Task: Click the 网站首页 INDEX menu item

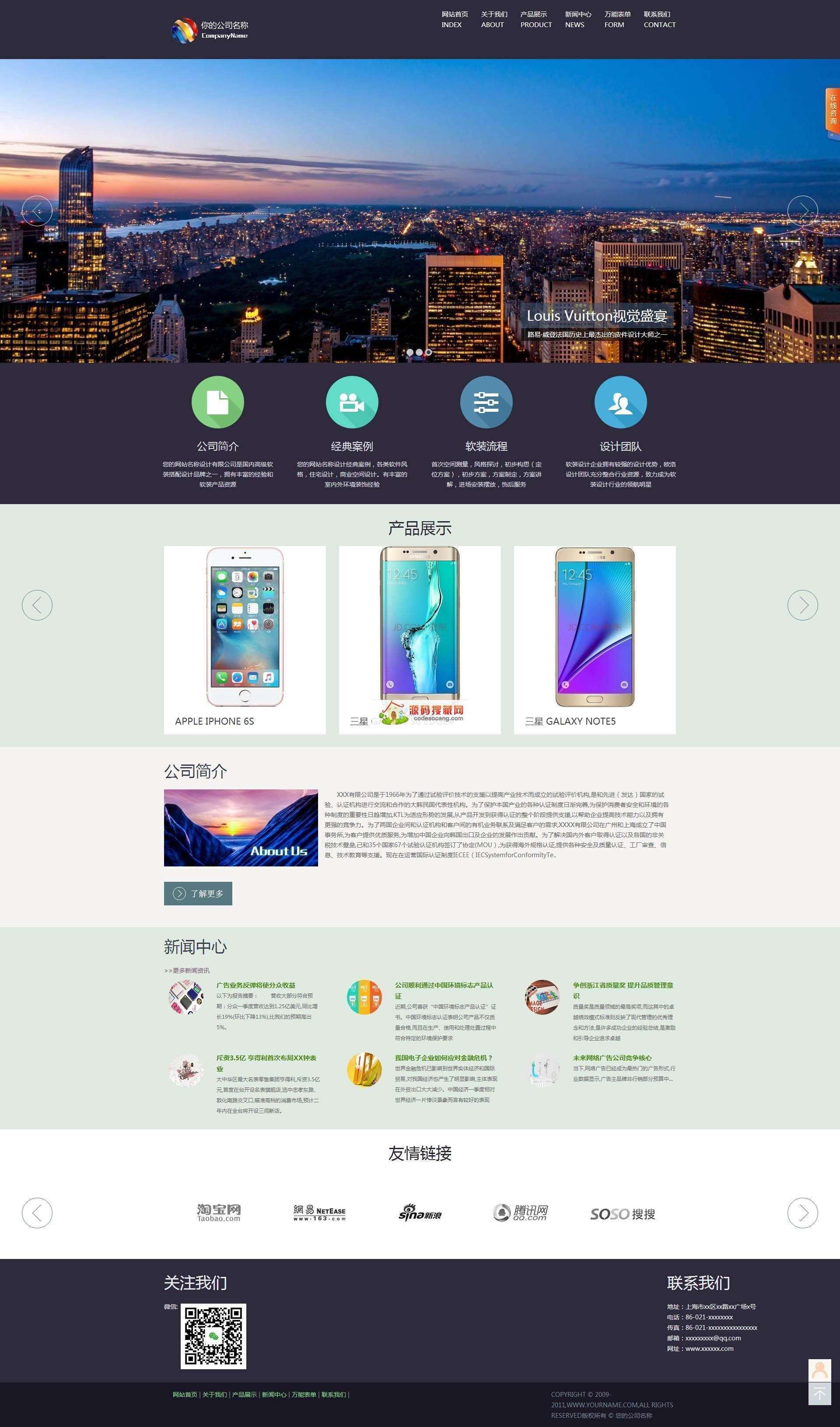Action: (x=452, y=17)
